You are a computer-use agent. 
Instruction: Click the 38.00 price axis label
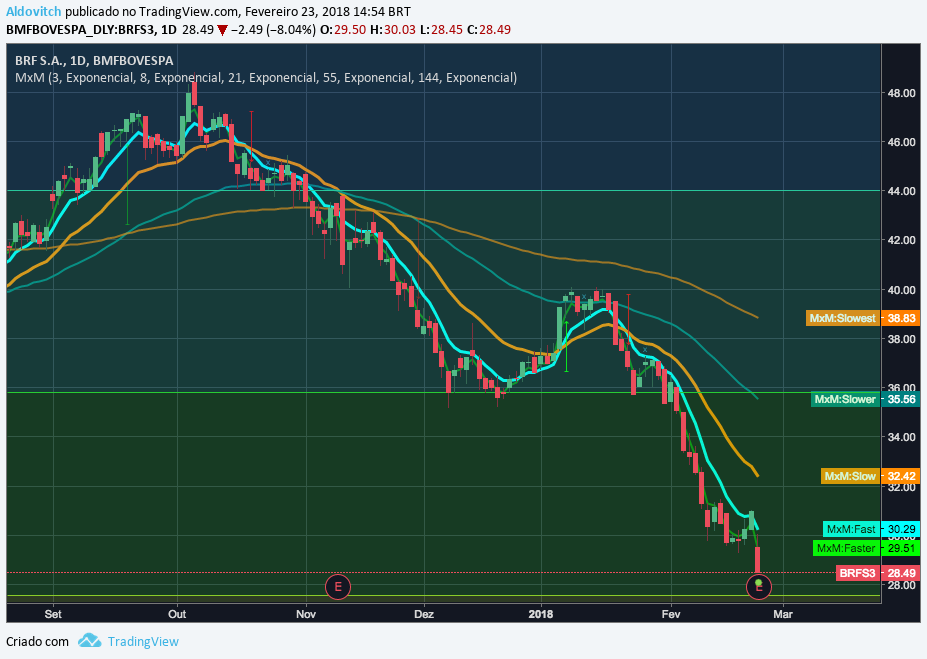coord(901,339)
